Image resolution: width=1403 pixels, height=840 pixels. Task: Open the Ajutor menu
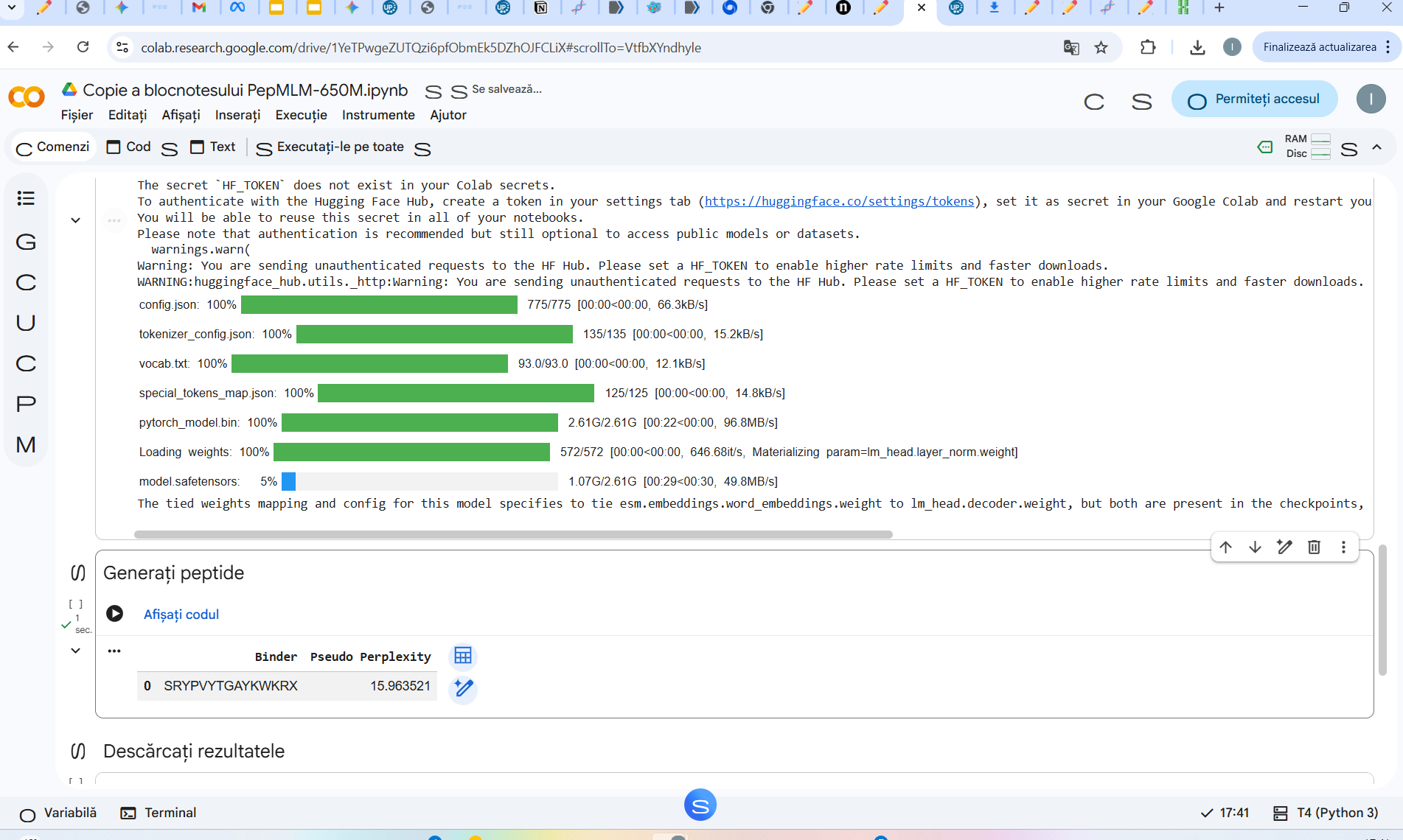point(448,115)
